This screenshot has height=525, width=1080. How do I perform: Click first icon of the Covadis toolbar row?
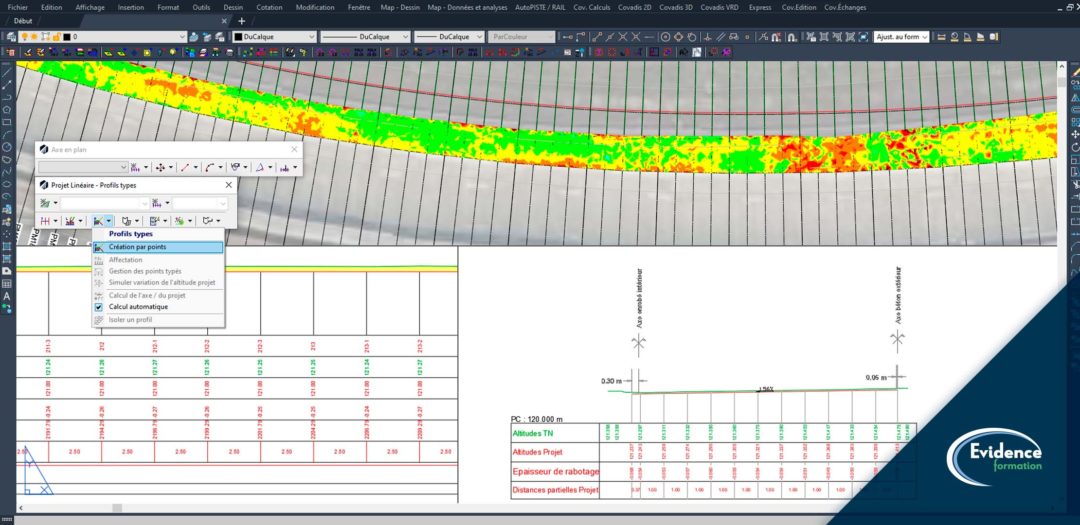point(10,52)
